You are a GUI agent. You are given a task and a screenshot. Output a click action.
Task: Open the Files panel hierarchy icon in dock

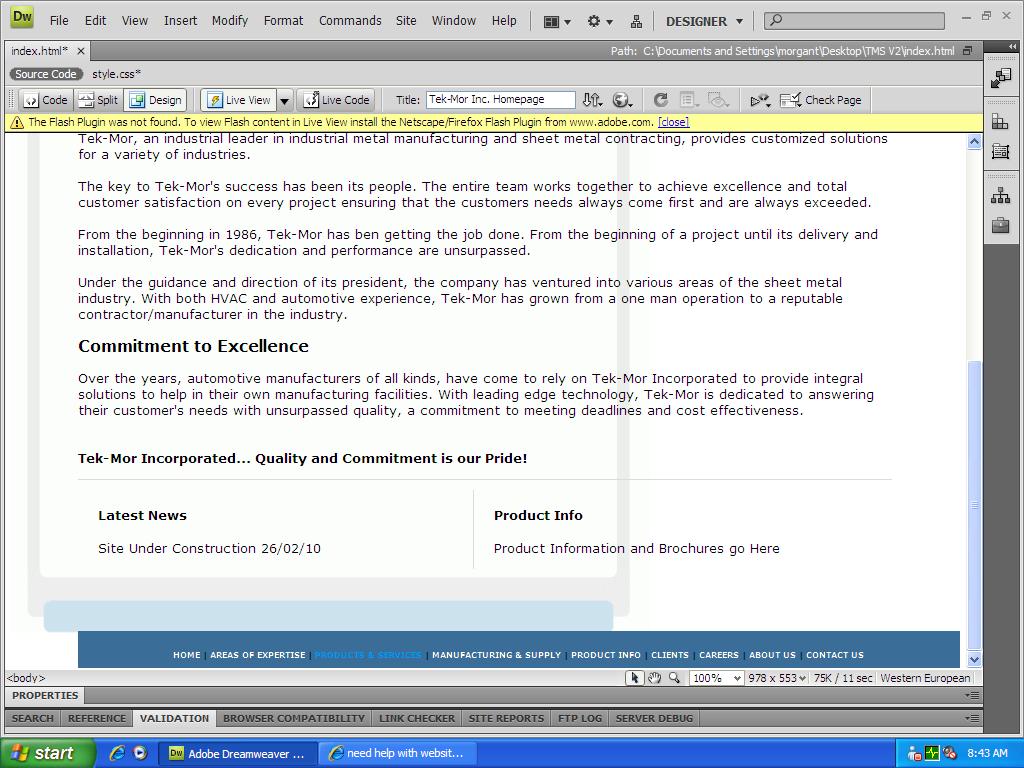[1000, 195]
